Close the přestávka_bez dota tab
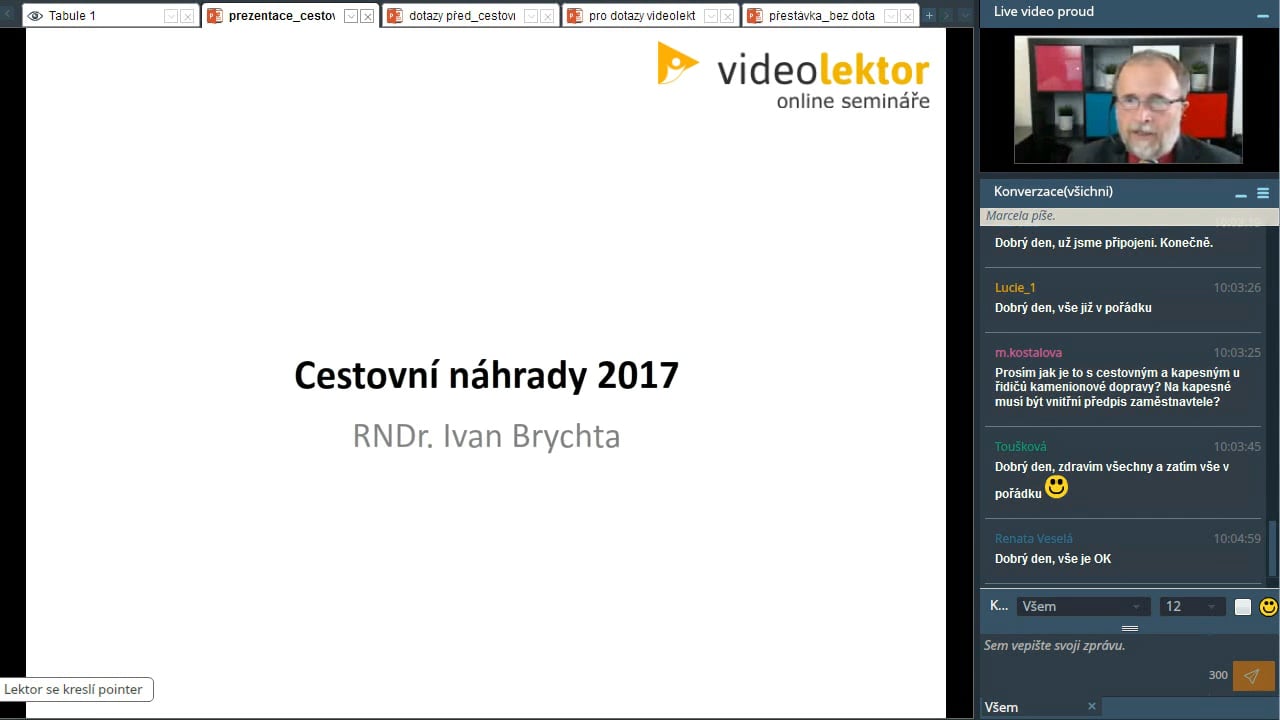 [x=907, y=16]
